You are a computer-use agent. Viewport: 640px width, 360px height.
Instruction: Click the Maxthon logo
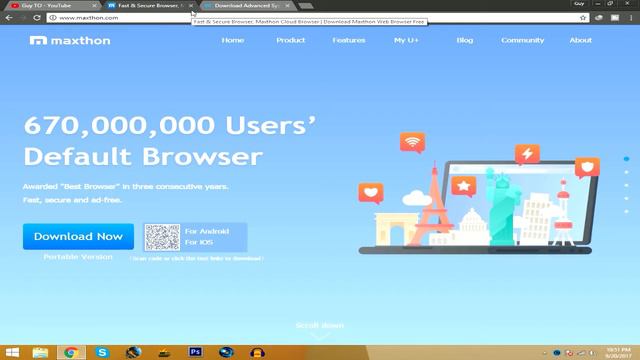click(x=70, y=40)
